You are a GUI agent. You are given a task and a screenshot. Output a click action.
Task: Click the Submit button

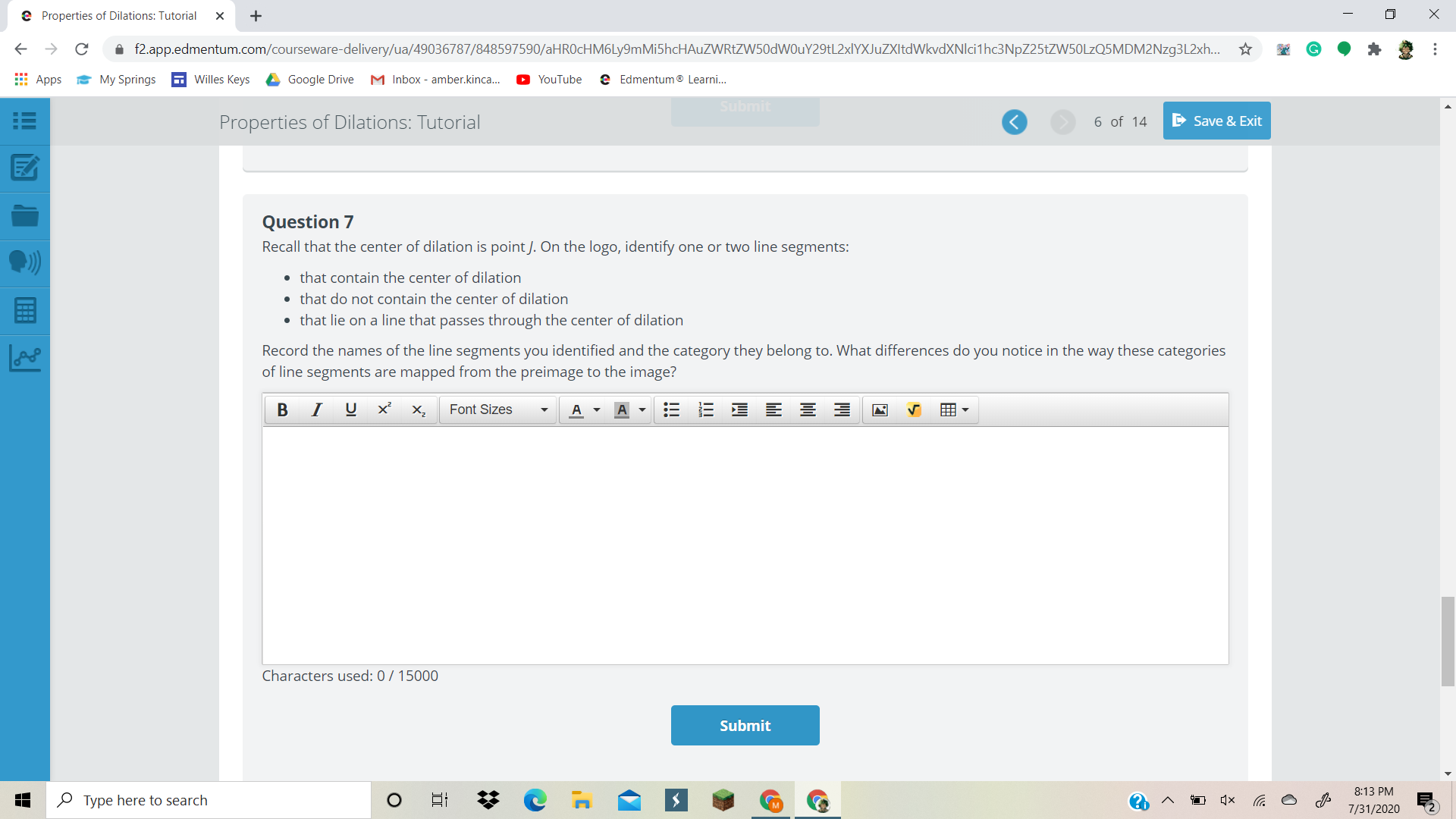(745, 725)
